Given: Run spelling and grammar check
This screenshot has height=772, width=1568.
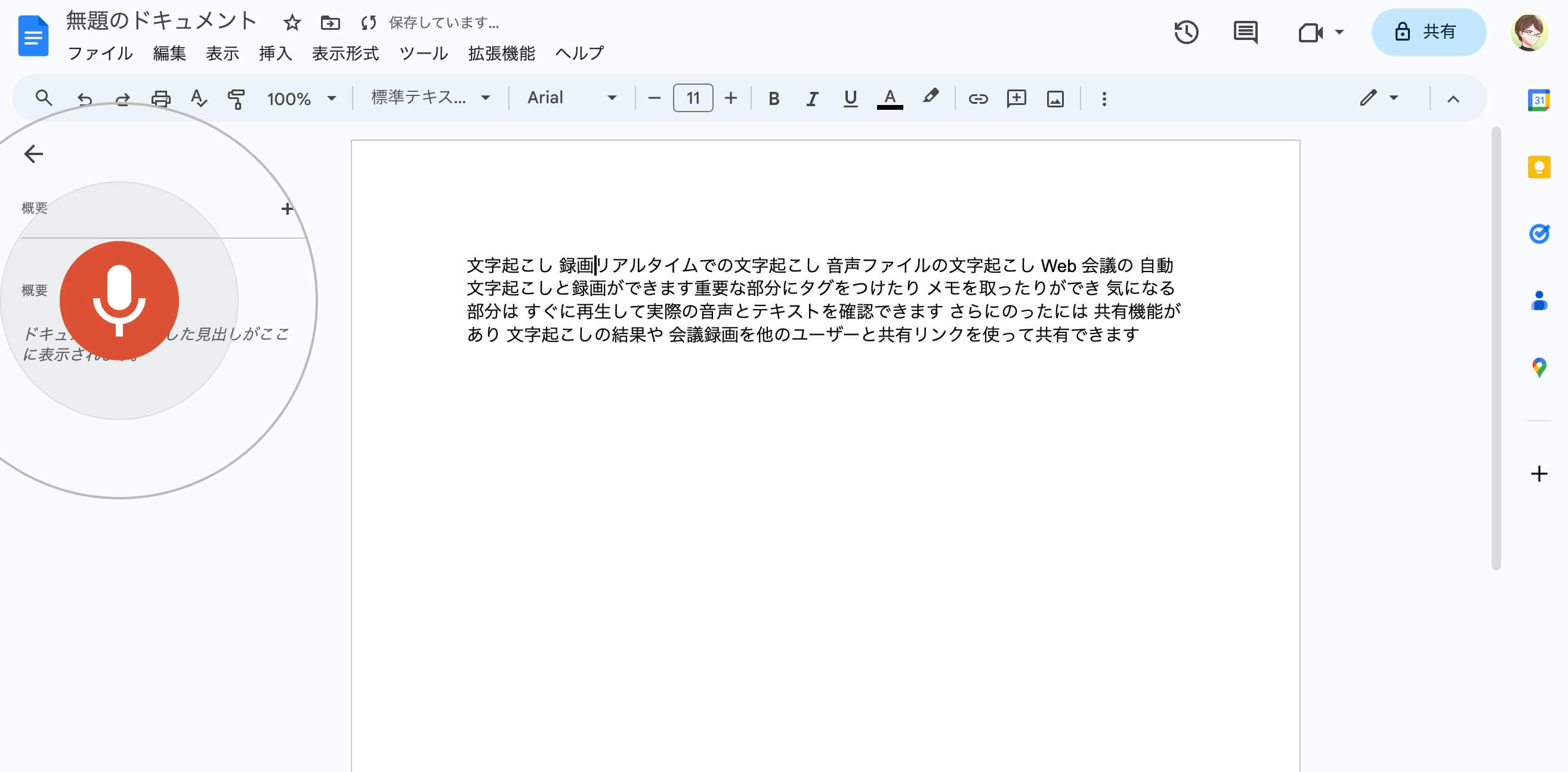Looking at the screenshot, I should (x=199, y=98).
